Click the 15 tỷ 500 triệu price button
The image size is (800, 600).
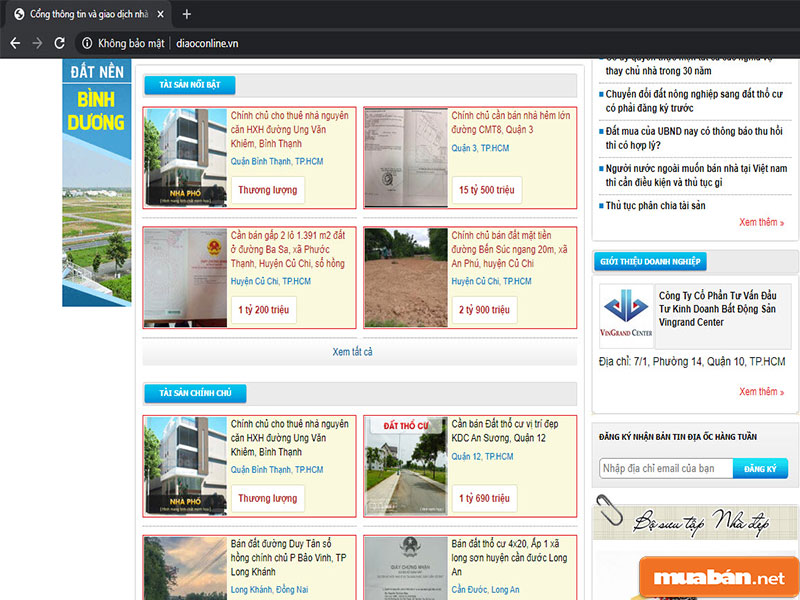(487, 190)
